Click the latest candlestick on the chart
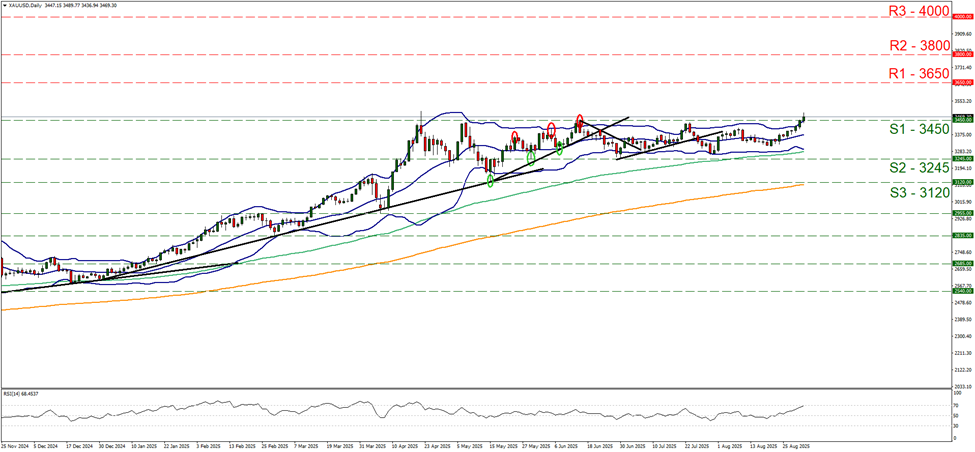The image size is (975, 452). coord(804,117)
